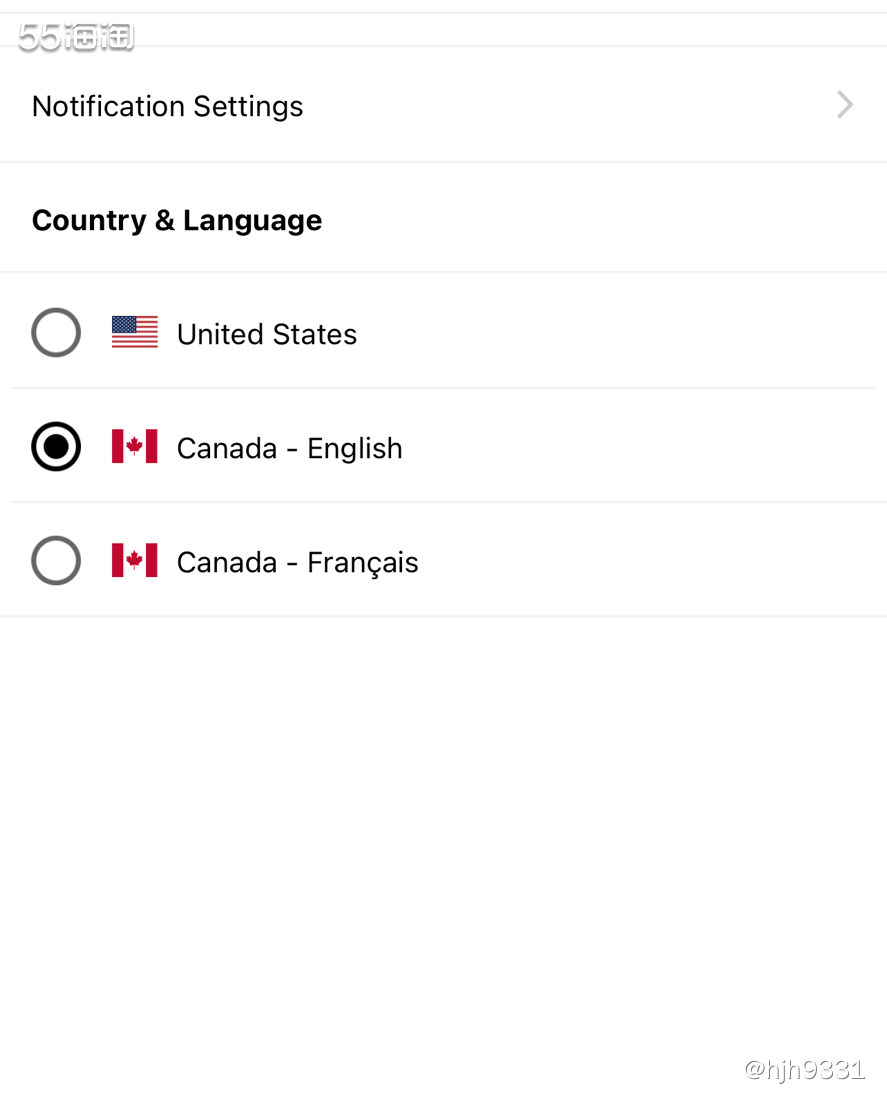Click the Canada - English text label

click(290, 448)
